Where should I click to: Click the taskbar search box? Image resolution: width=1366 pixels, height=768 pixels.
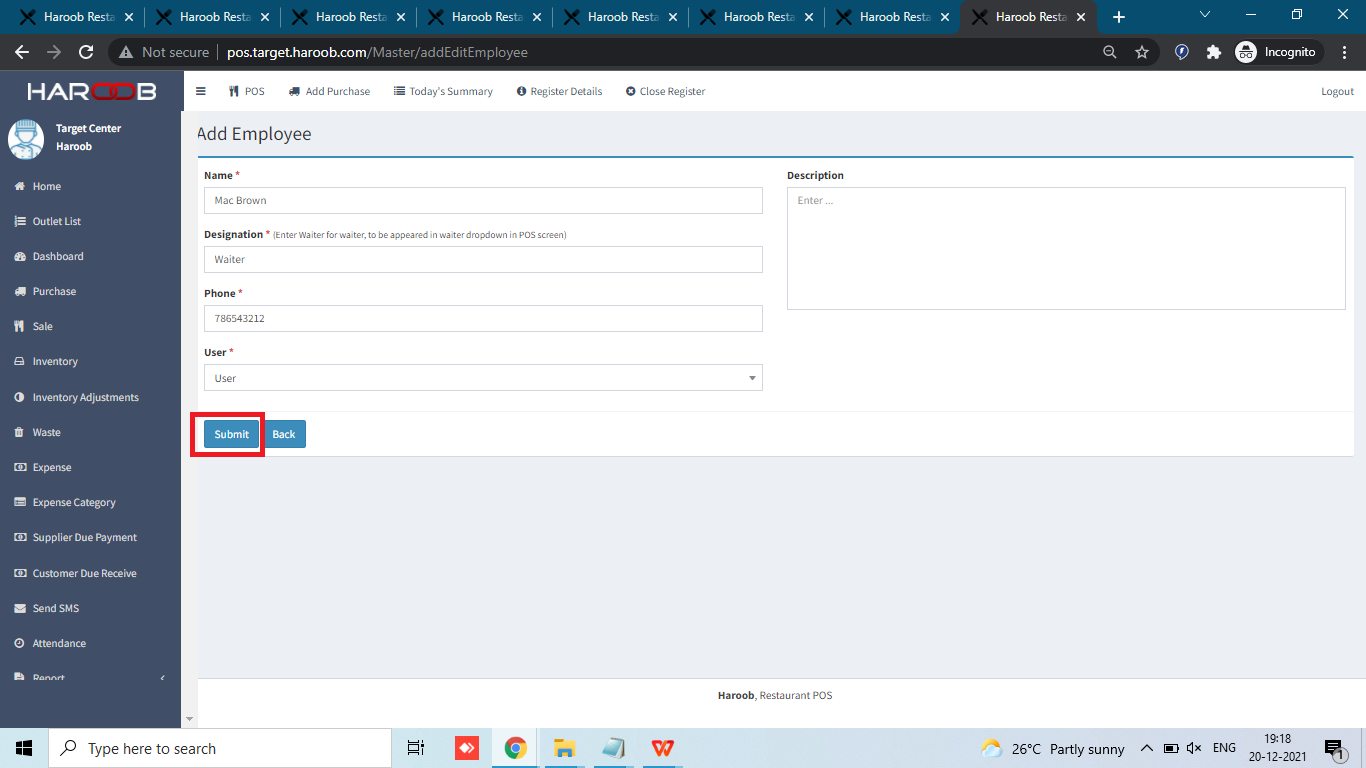click(219, 748)
